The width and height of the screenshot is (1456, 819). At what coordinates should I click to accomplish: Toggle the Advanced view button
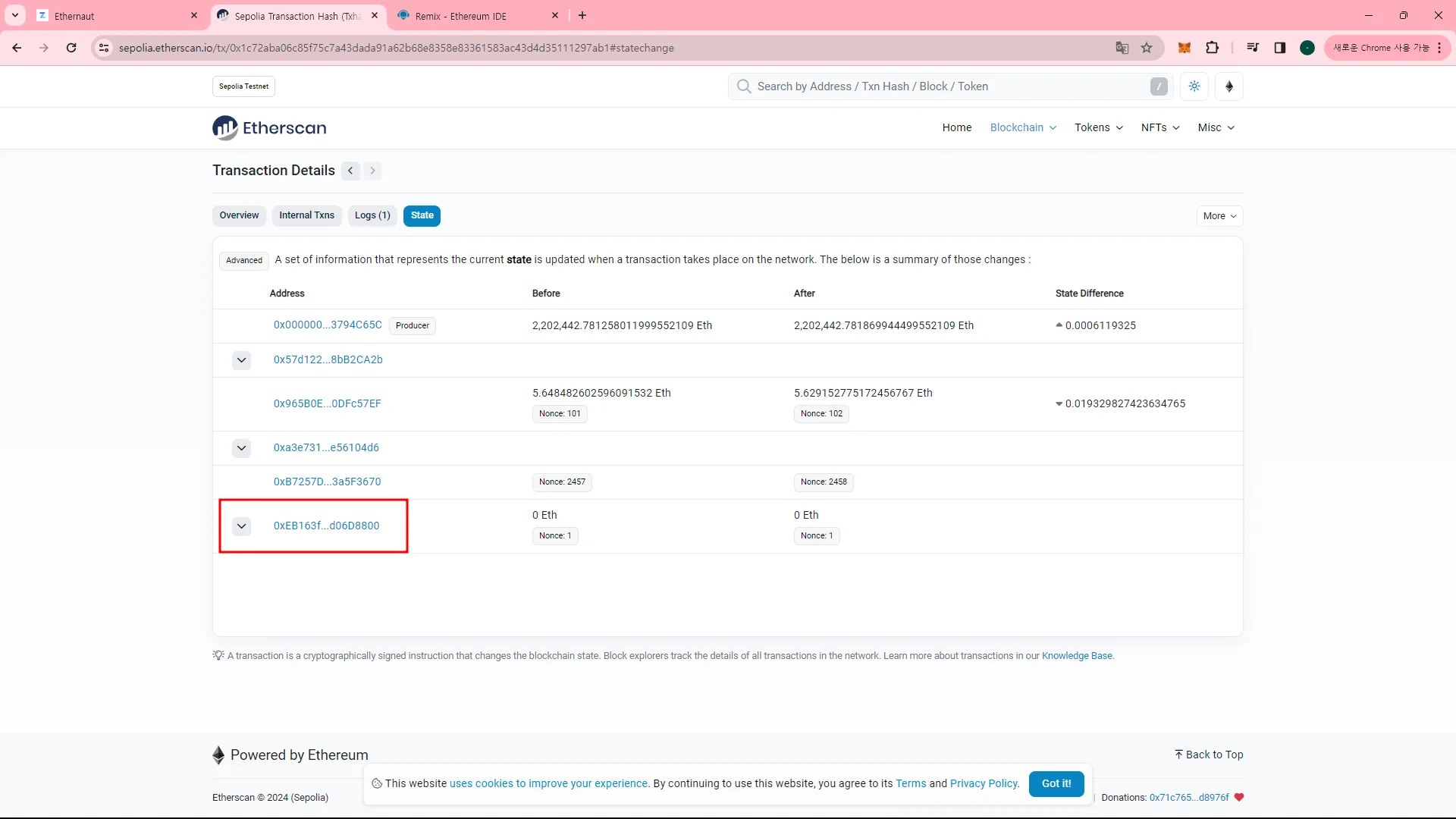point(244,260)
